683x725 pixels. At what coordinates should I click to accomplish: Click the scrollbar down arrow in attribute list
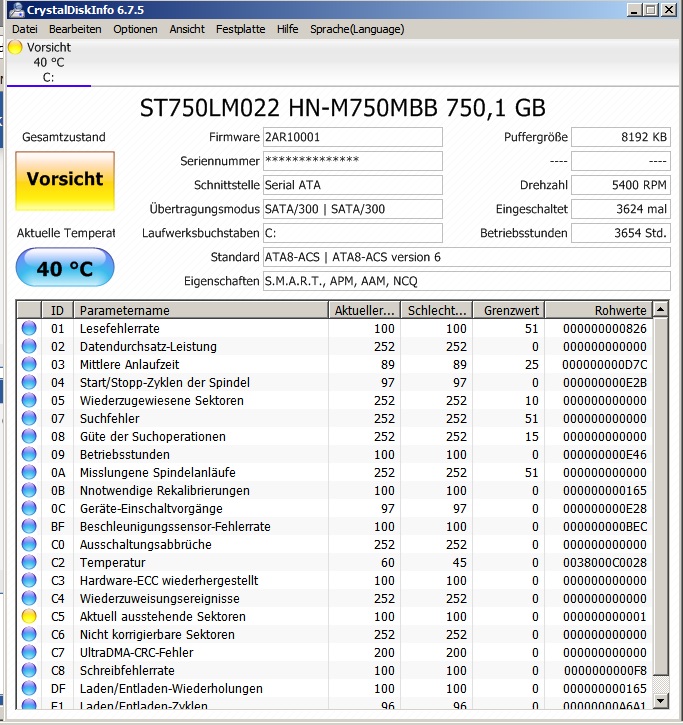click(x=661, y=701)
